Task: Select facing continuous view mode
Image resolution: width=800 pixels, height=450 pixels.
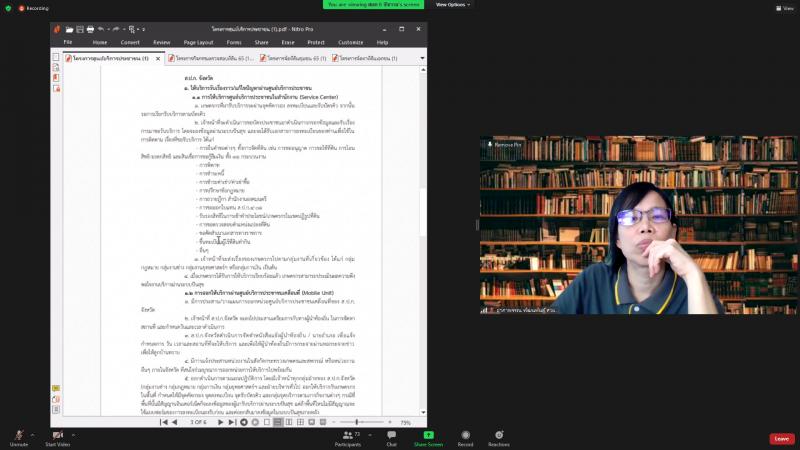Action: [x=301, y=422]
